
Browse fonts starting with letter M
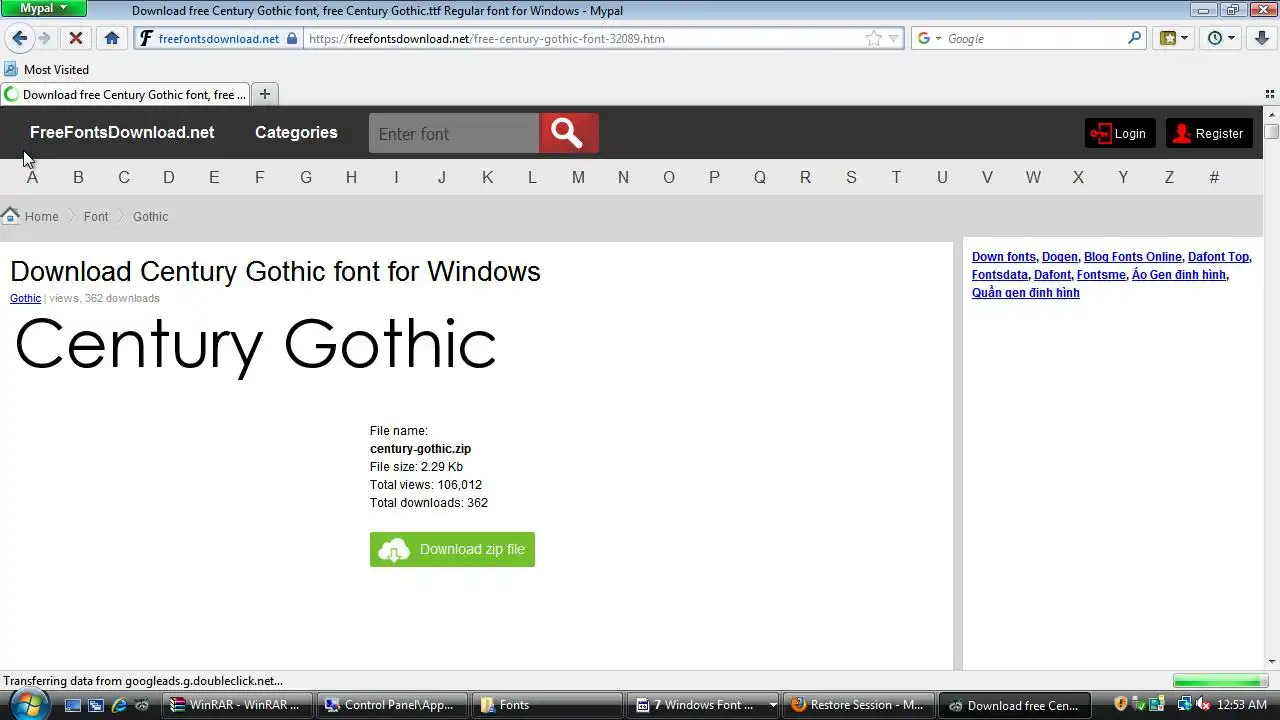click(578, 177)
